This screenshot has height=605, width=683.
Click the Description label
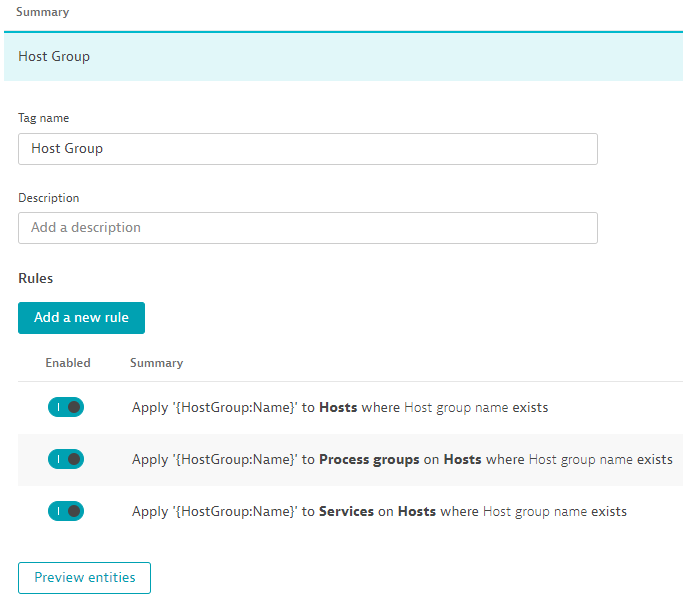[48, 198]
